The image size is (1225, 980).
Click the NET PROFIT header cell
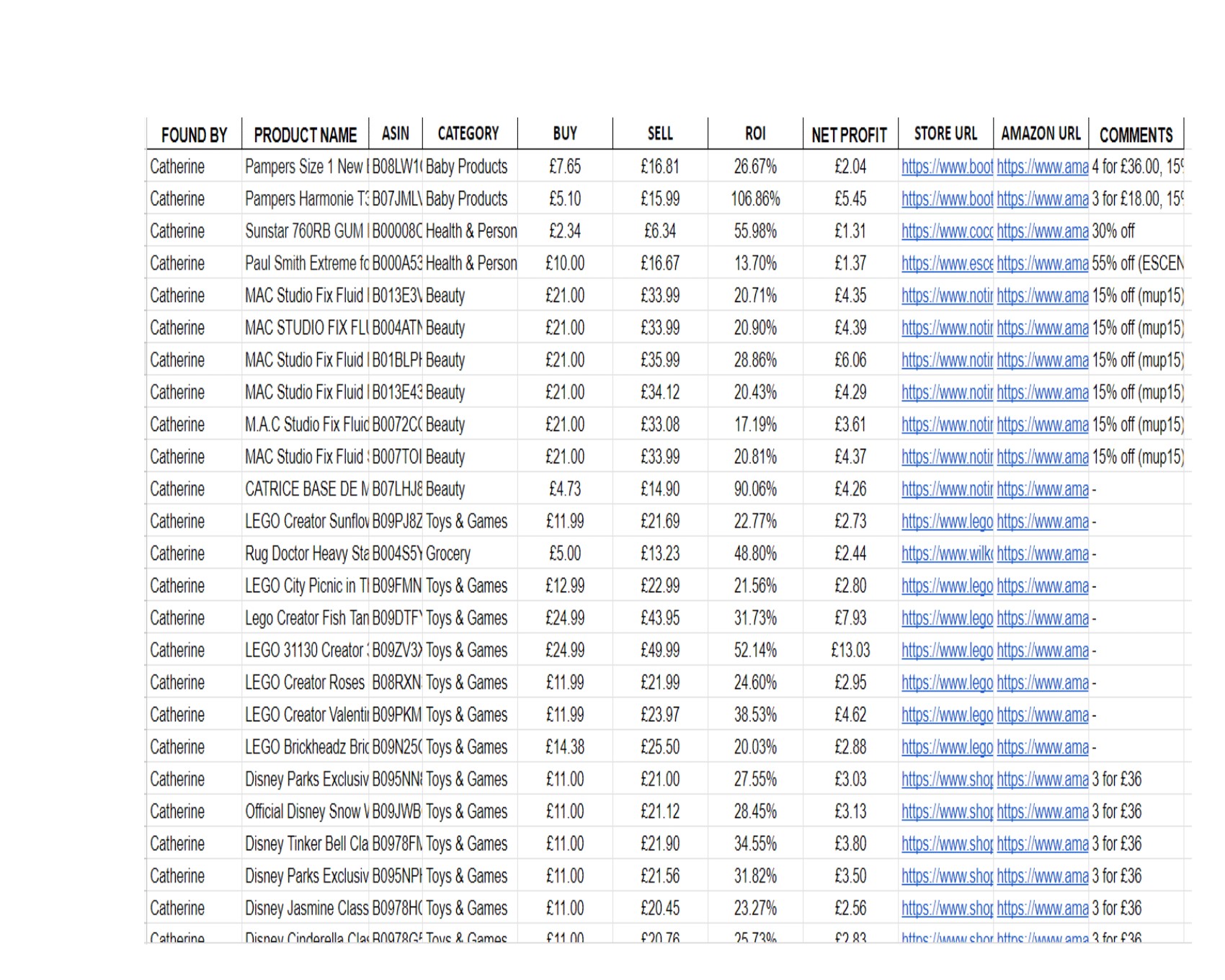(x=850, y=135)
